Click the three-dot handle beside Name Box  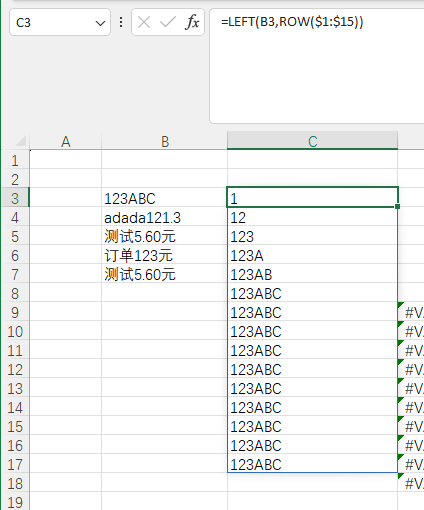pyautogui.click(x=121, y=22)
